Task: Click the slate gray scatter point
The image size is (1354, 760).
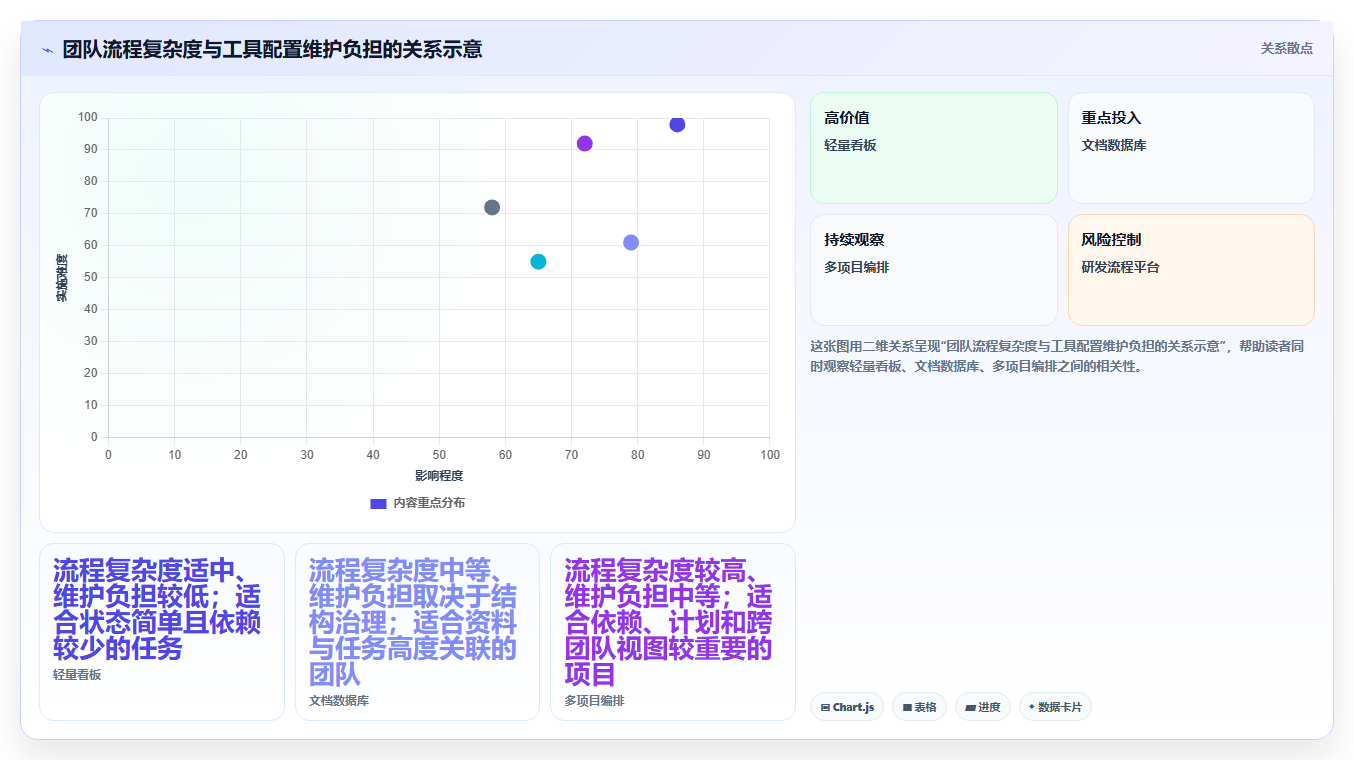Action: tap(492, 207)
